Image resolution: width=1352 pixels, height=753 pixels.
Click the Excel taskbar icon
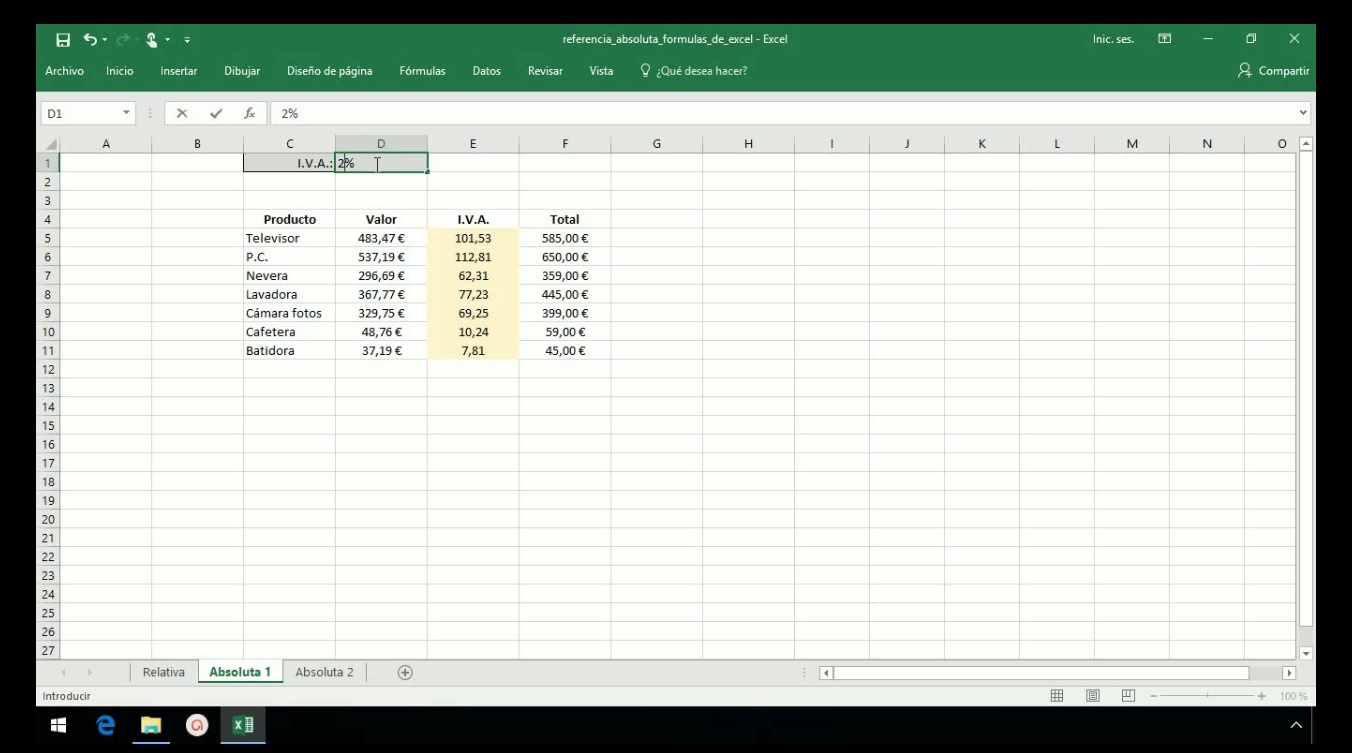click(243, 725)
